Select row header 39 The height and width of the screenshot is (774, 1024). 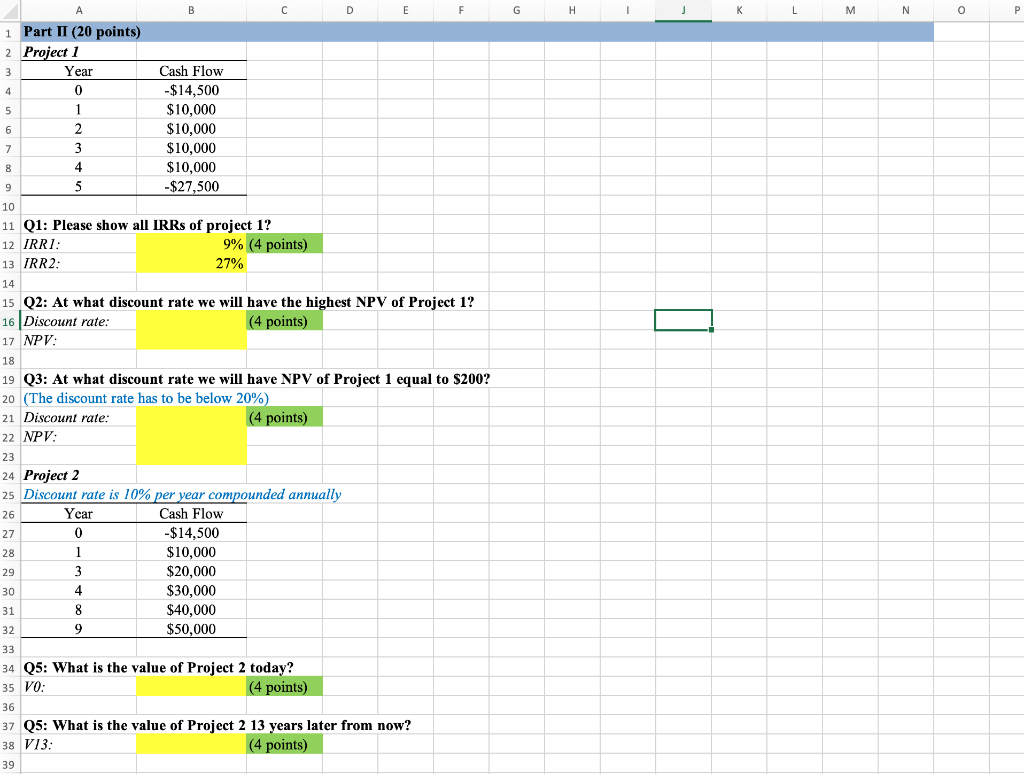click(9, 764)
